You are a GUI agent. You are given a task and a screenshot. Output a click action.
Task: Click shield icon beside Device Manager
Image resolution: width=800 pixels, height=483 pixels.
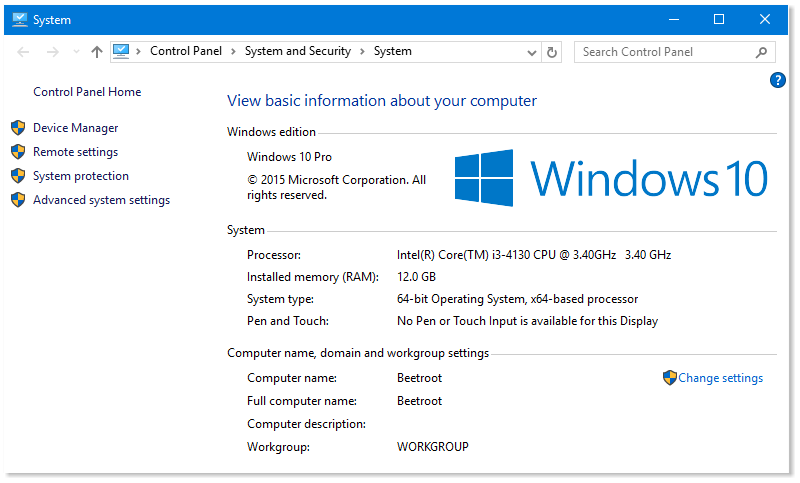point(18,128)
